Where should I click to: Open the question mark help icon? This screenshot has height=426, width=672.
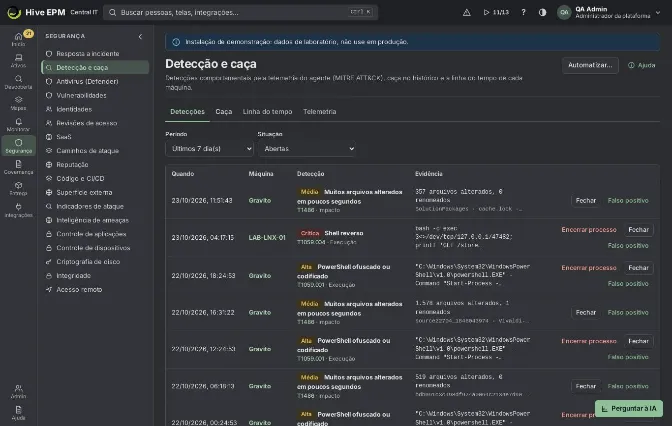pyautogui.click(x=523, y=12)
